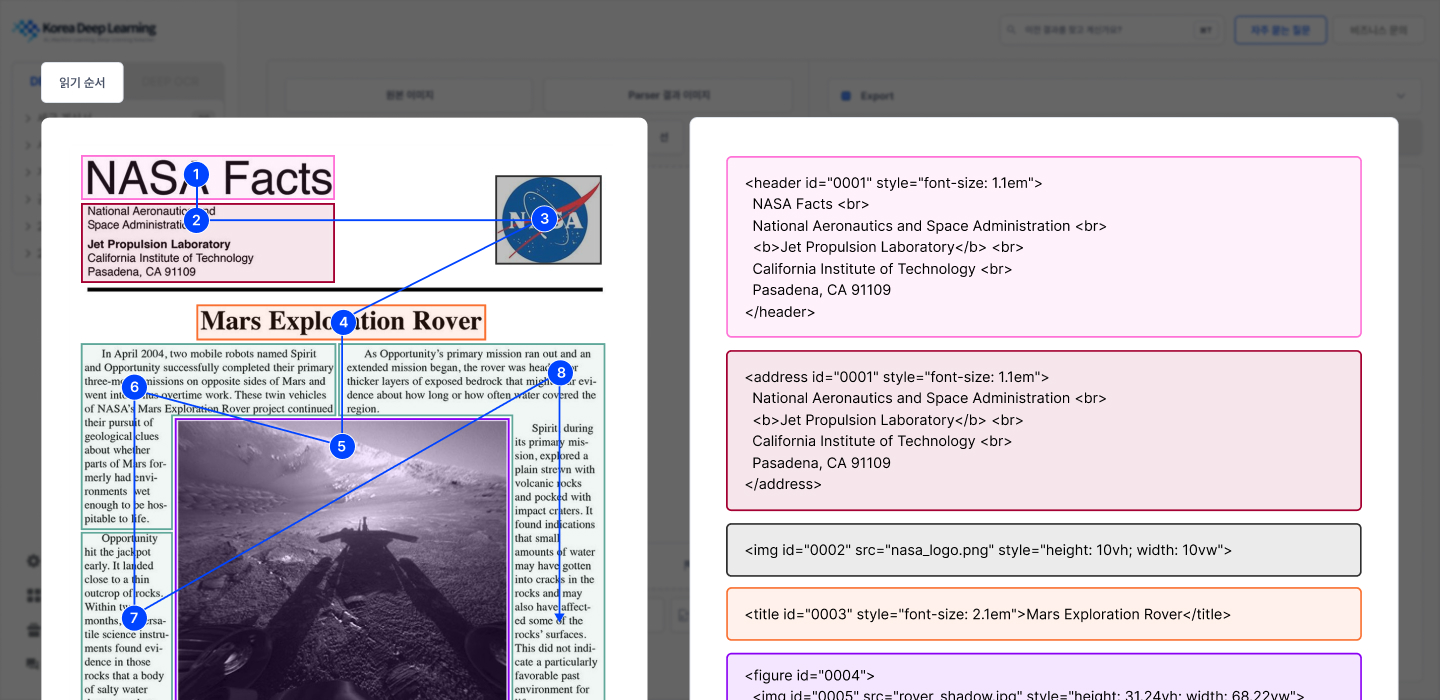1440x700 pixels.
Task: Click "Pasadena, CA 91109" in the header code block
Action: [822, 290]
